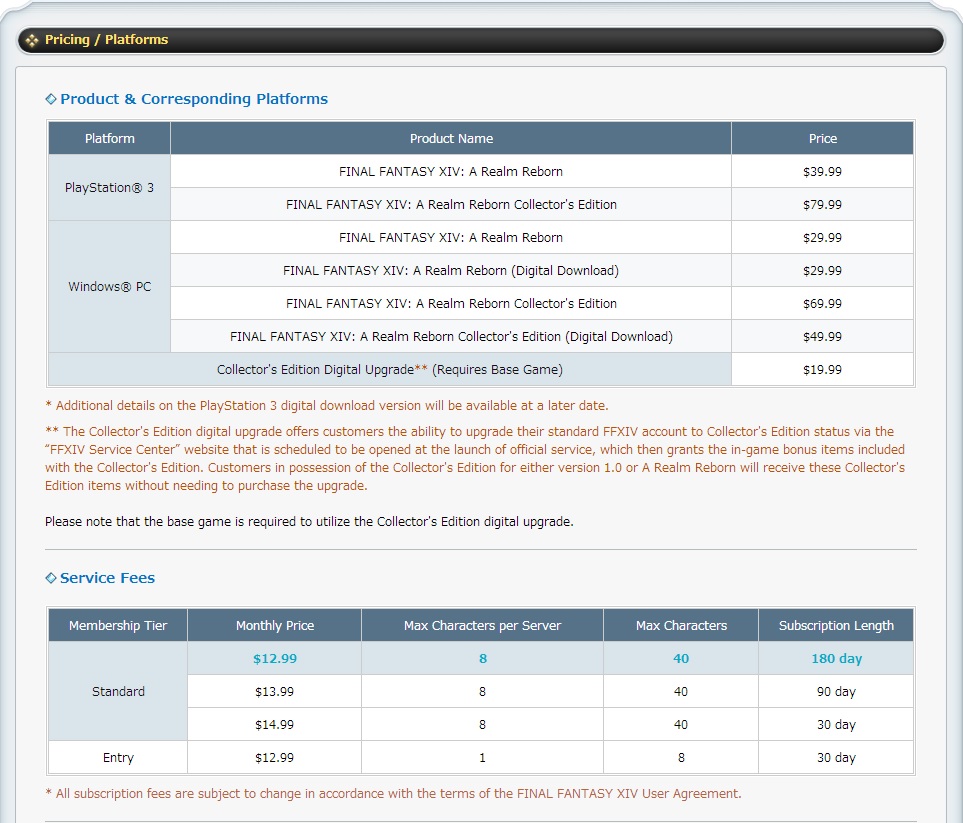Click the Pricing / Platforms header icon

[x=31, y=40]
